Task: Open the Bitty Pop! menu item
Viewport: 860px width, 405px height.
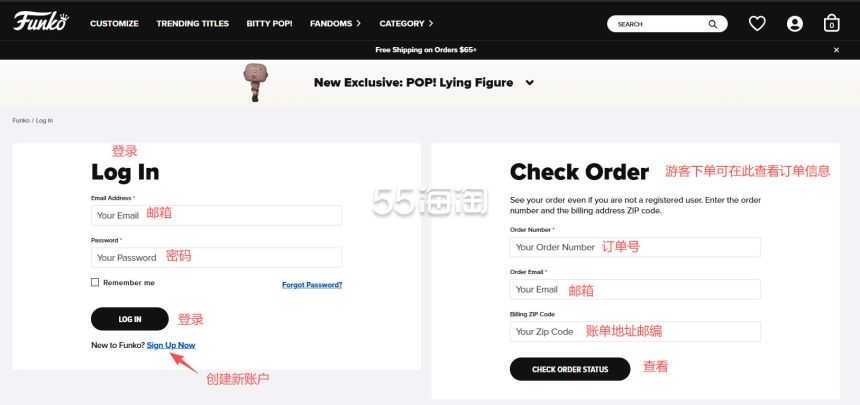Action: click(x=269, y=24)
